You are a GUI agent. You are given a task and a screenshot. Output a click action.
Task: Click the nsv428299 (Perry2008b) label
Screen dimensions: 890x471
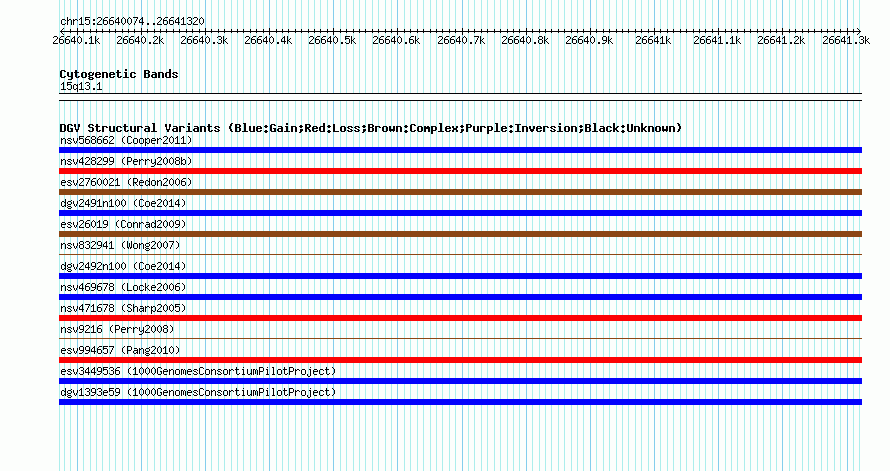pyautogui.click(x=126, y=161)
